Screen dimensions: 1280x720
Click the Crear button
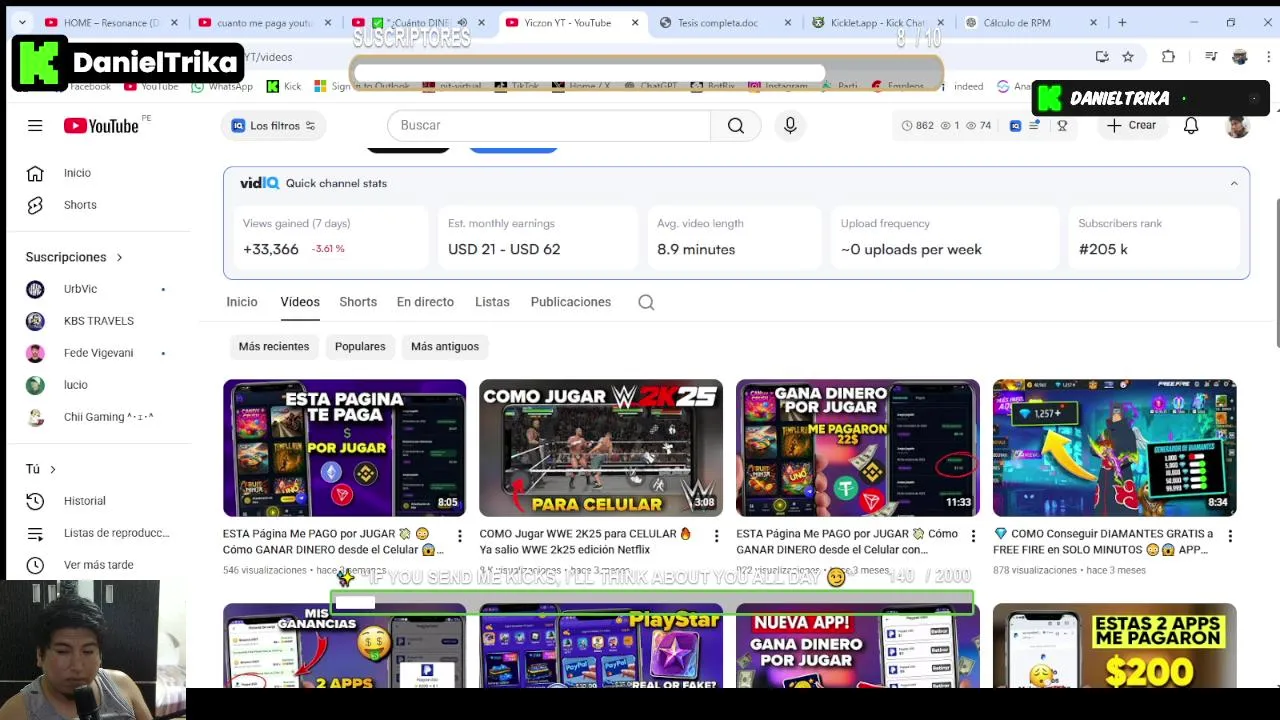tap(1131, 126)
